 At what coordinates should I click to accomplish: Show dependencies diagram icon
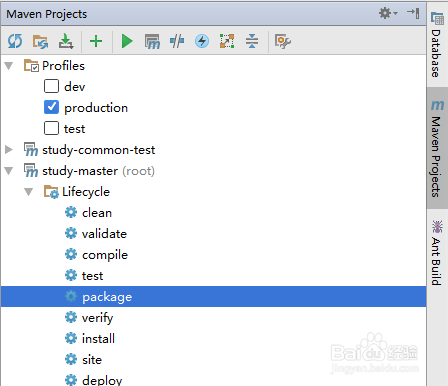227,41
